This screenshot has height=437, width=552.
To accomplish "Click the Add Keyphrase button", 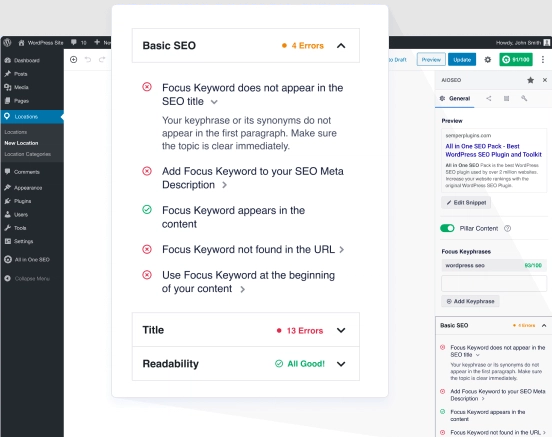I will (470, 301).
